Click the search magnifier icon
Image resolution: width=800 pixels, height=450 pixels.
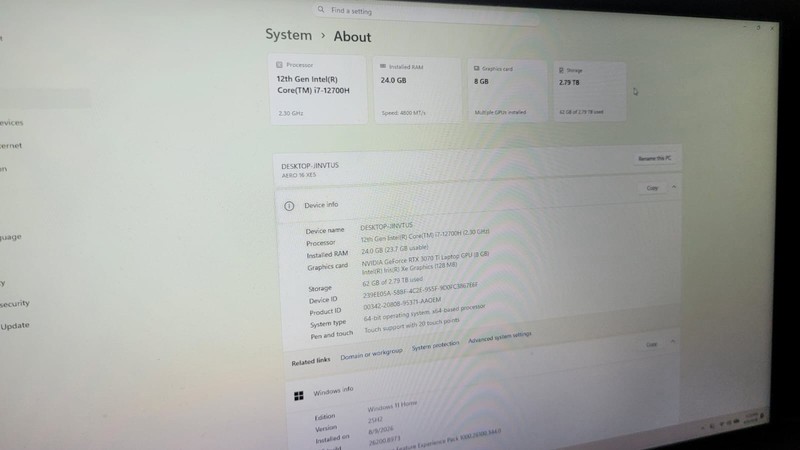(x=320, y=9)
